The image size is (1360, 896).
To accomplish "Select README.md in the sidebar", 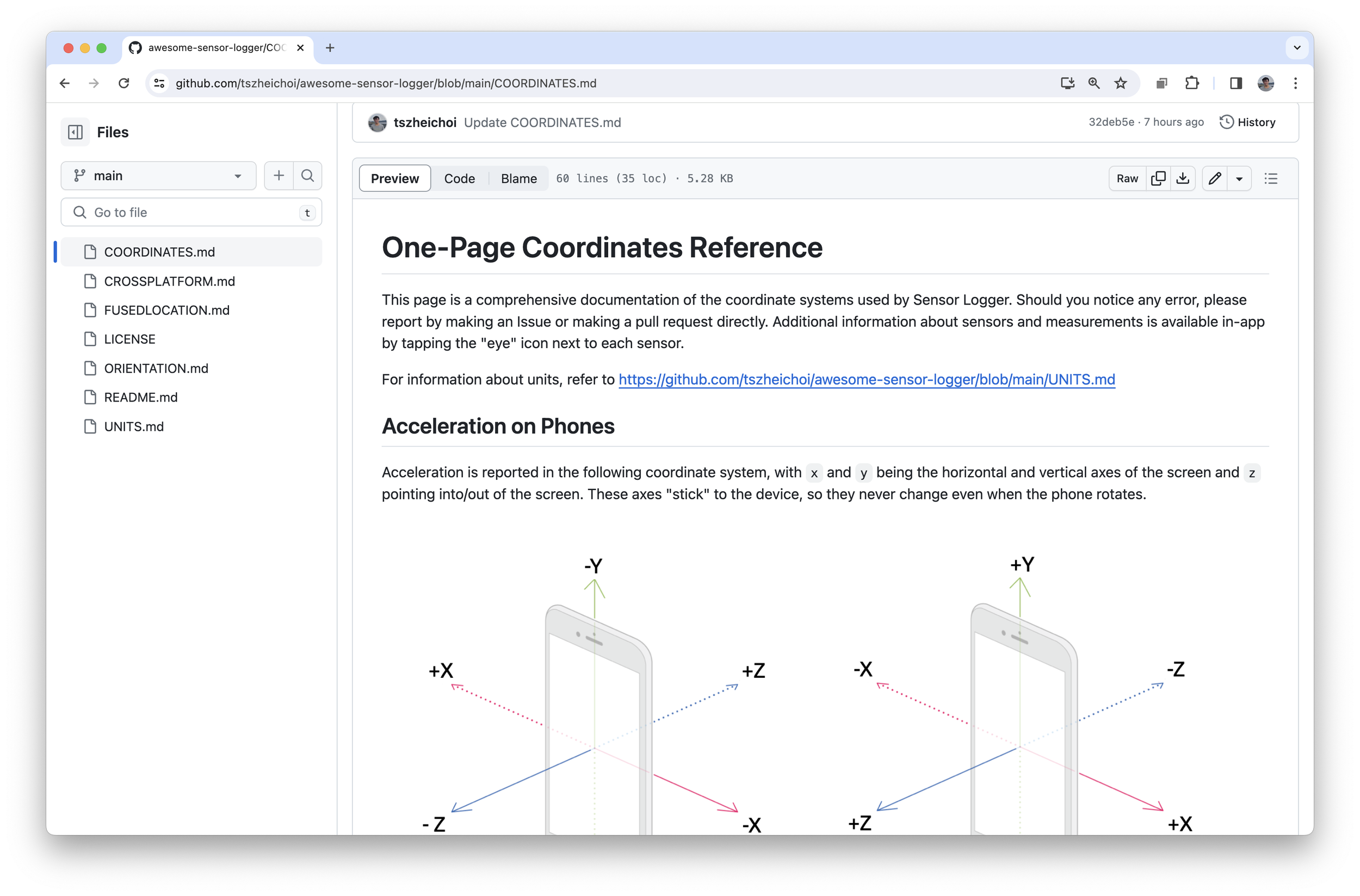I will pyautogui.click(x=141, y=397).
